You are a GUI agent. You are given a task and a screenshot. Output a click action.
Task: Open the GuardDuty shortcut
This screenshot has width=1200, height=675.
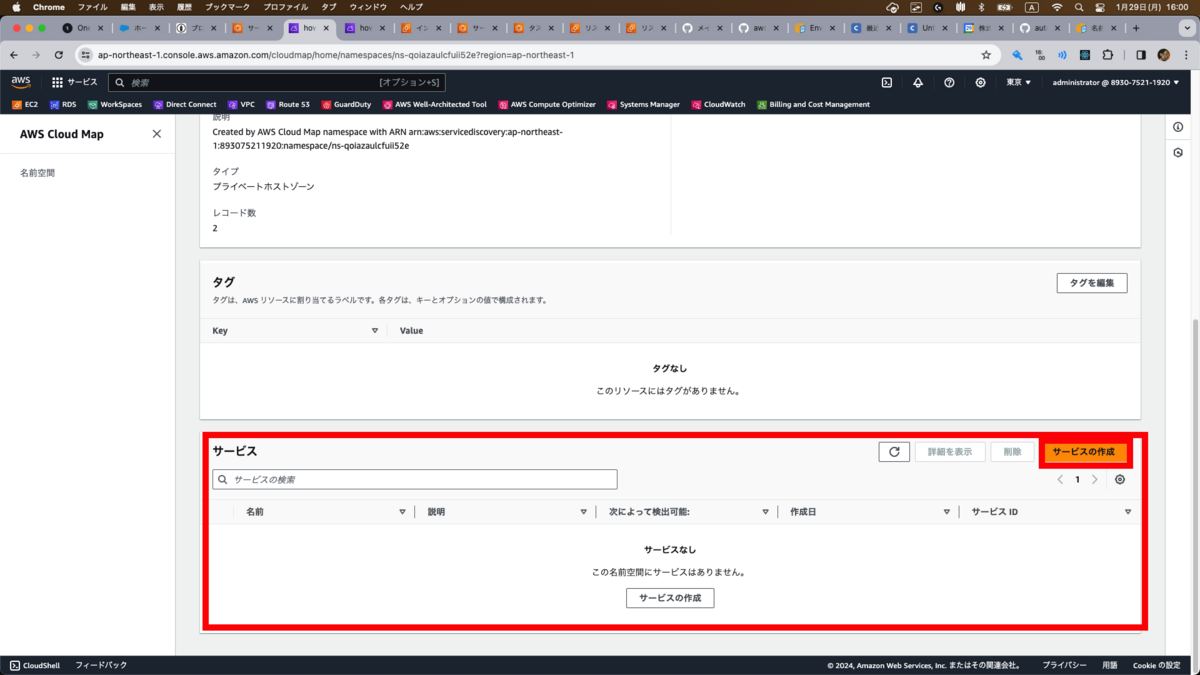coord(346,104)
